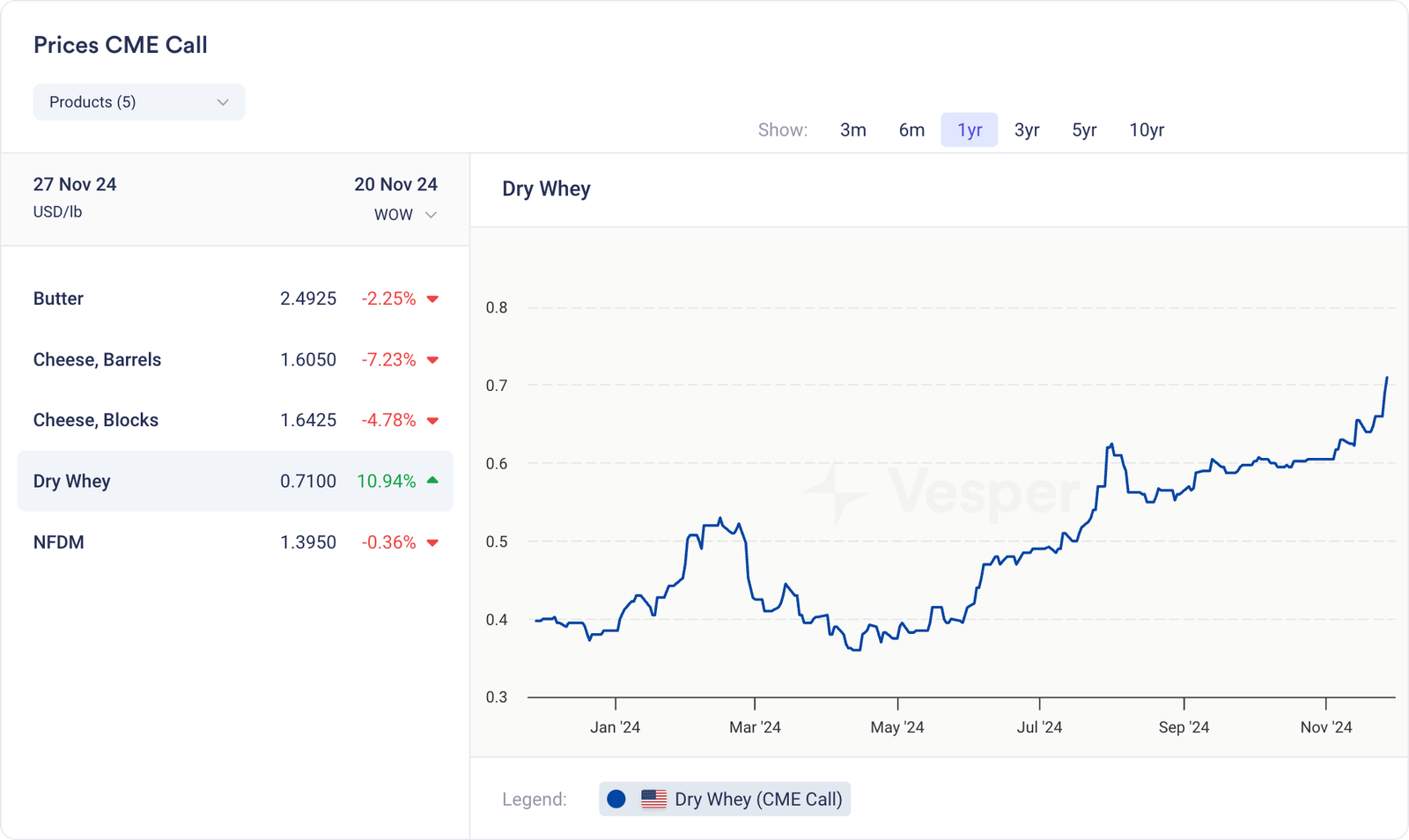Viewport: 1409px width, 840px height.
Task: Click the chevron in the Products selector
Action: (x=223, y=102)
